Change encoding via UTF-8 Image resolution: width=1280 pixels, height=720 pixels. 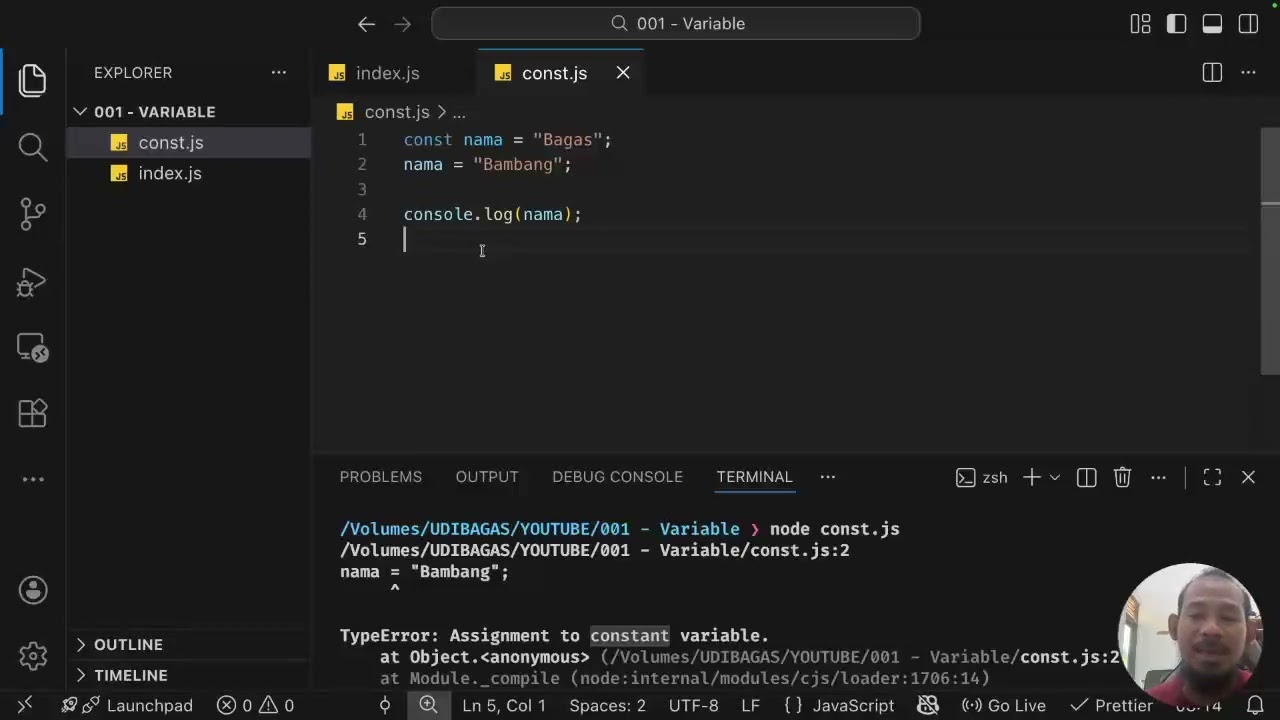pos(694,706)
